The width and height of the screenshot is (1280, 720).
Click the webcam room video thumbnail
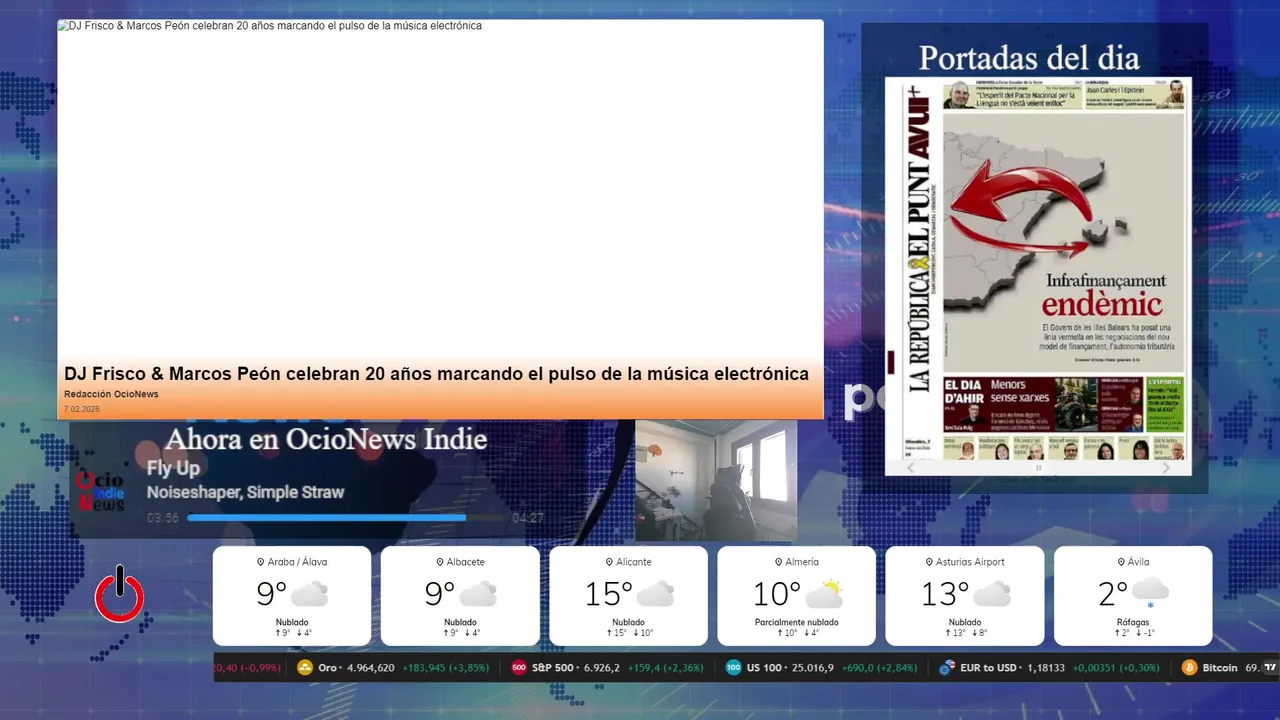pos(716,480)
